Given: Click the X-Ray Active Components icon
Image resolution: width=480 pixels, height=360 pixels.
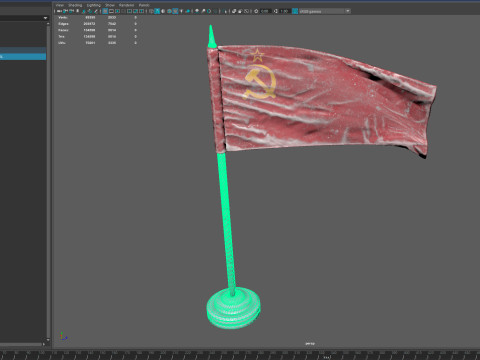Looking at the screenshot, I should [x=240, y=11].
